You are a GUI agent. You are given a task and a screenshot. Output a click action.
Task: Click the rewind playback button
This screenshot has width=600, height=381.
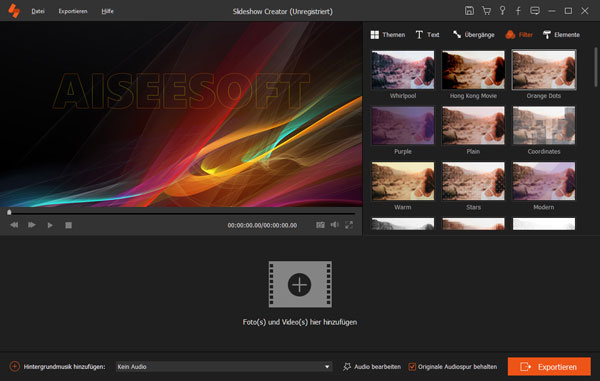(x=14, y=225)
